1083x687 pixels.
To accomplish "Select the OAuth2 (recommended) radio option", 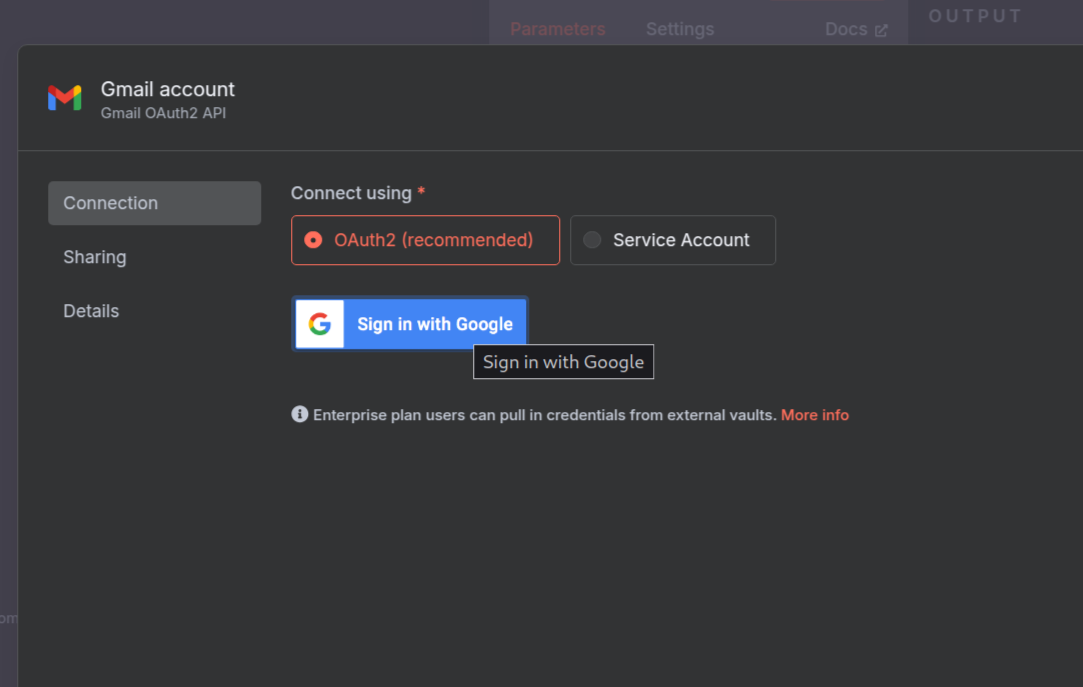I will (x=314, y=240).
